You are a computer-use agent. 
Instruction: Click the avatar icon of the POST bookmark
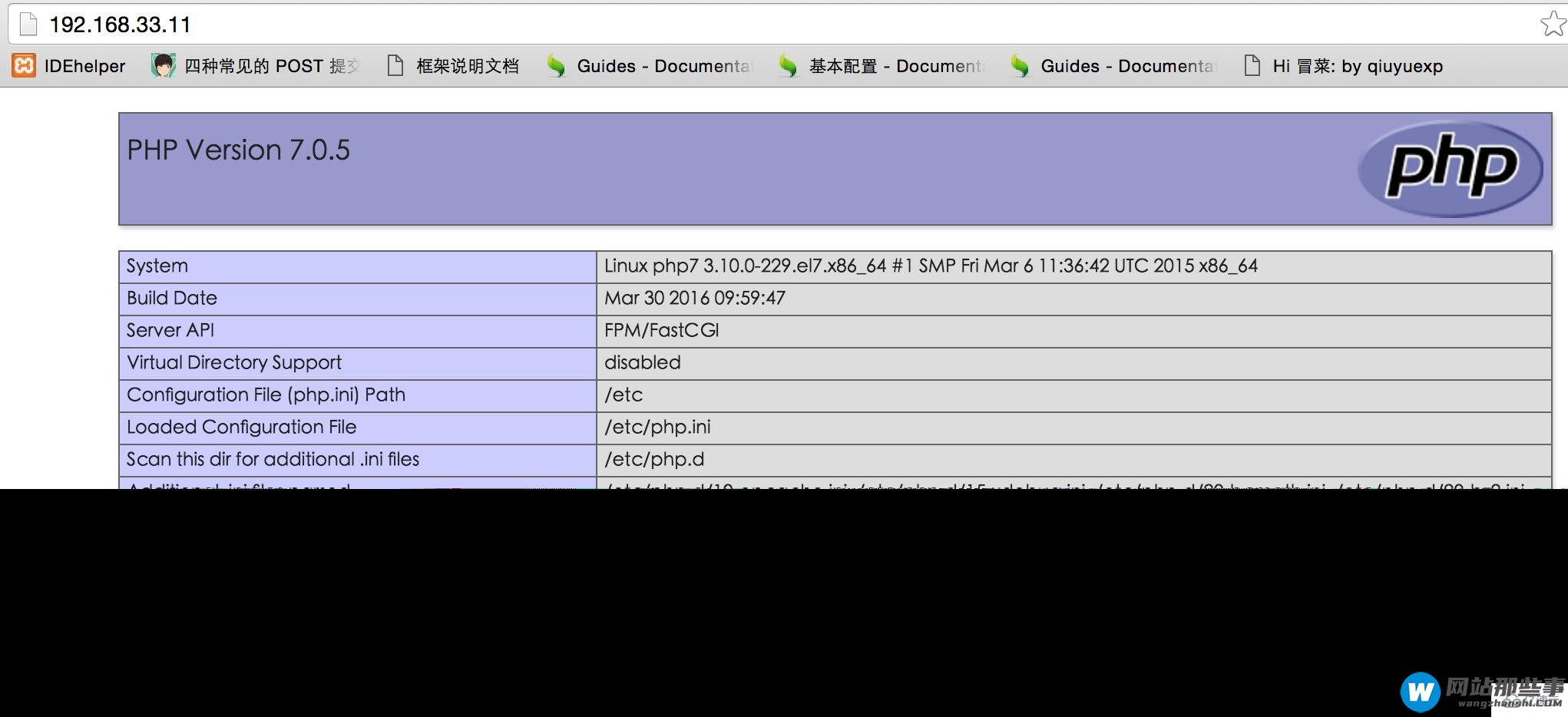163,66
